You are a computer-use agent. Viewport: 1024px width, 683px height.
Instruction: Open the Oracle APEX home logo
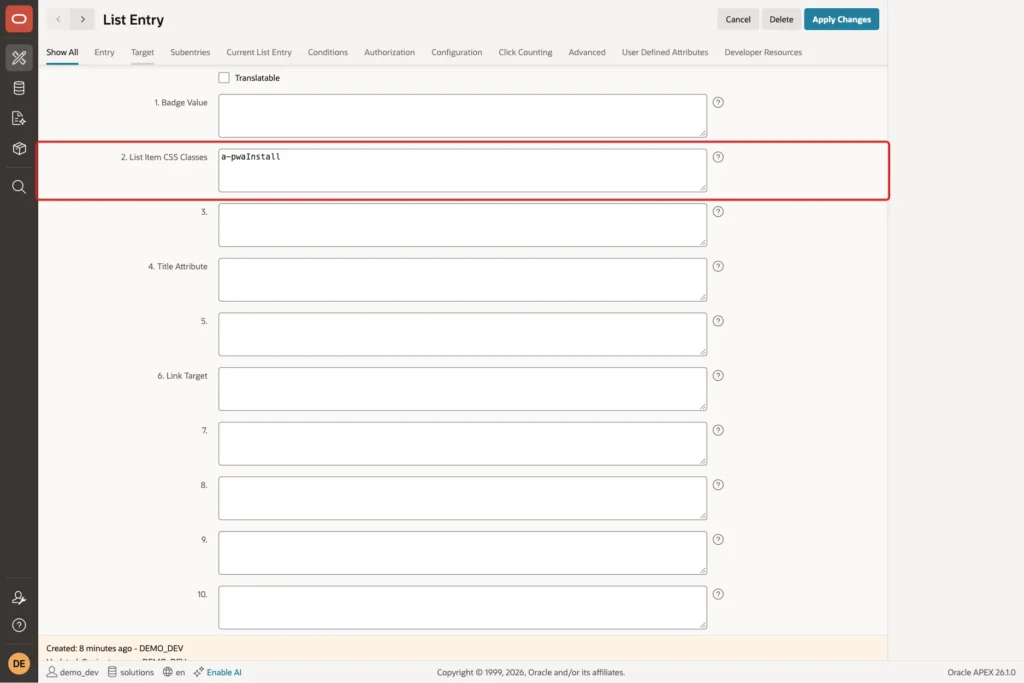19,19
